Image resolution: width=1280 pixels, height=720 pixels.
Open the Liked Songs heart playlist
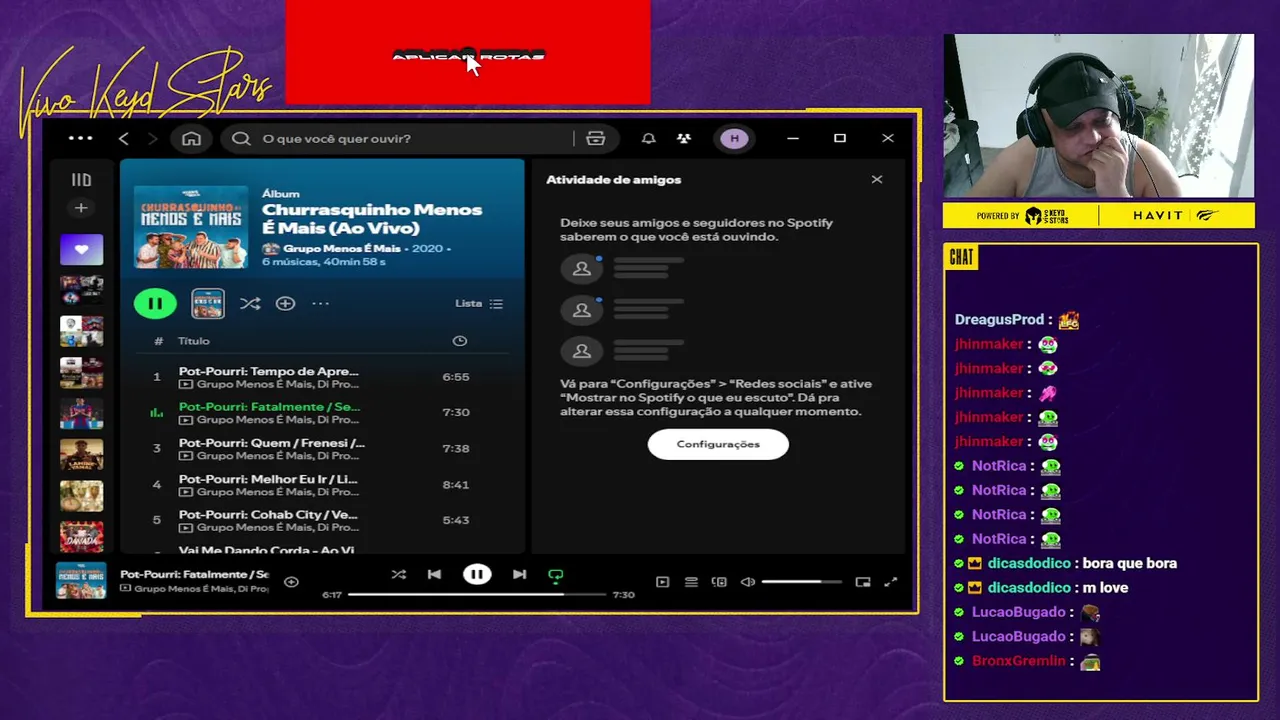81,249
